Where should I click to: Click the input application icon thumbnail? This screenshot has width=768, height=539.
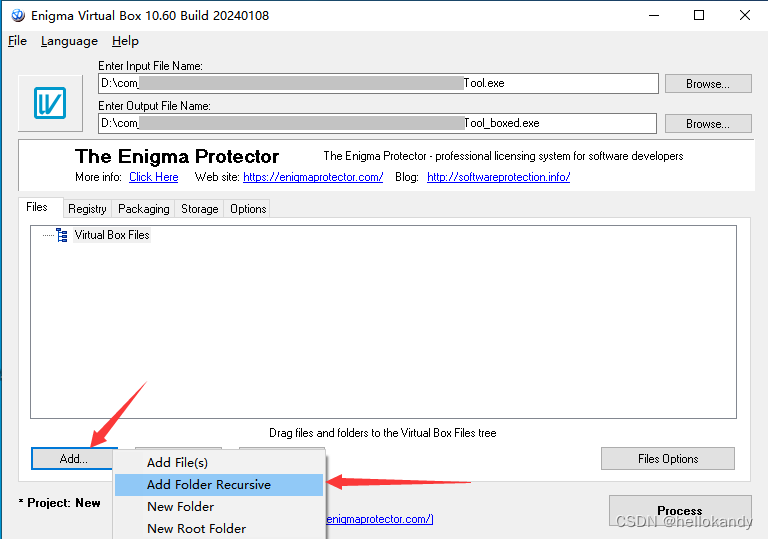tap(50, 103)
